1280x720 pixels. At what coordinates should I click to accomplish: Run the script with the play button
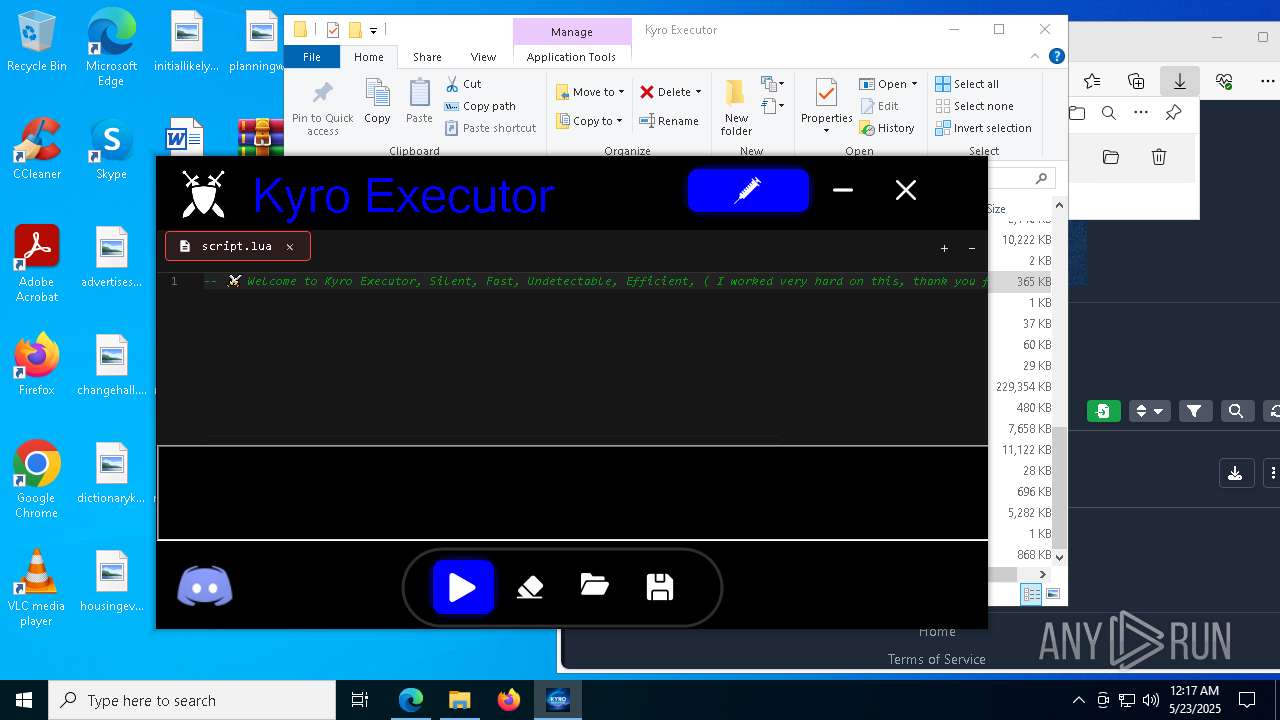click(462, 587)
